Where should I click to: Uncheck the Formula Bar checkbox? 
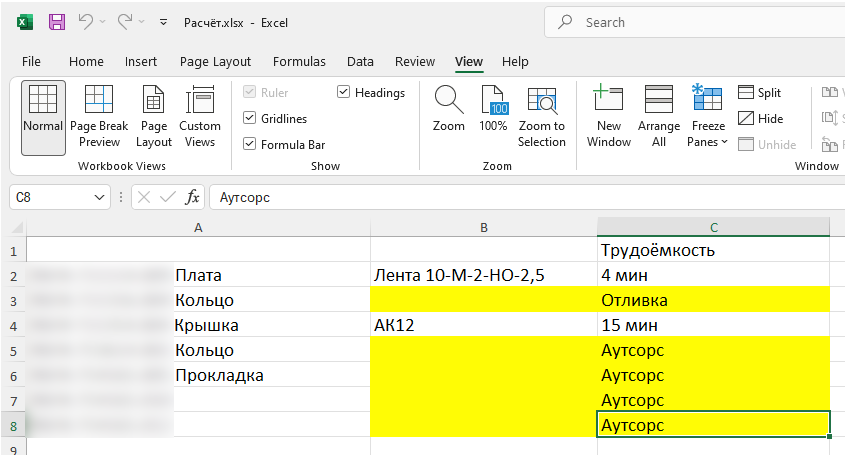point(250,144)
